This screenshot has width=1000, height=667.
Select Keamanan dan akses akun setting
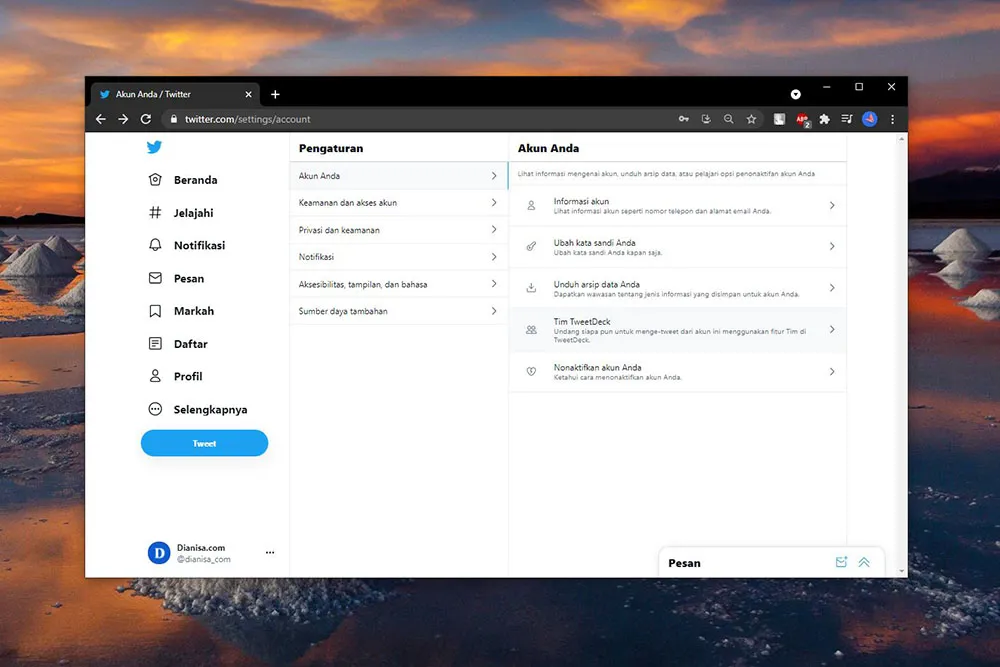(398, 203)
